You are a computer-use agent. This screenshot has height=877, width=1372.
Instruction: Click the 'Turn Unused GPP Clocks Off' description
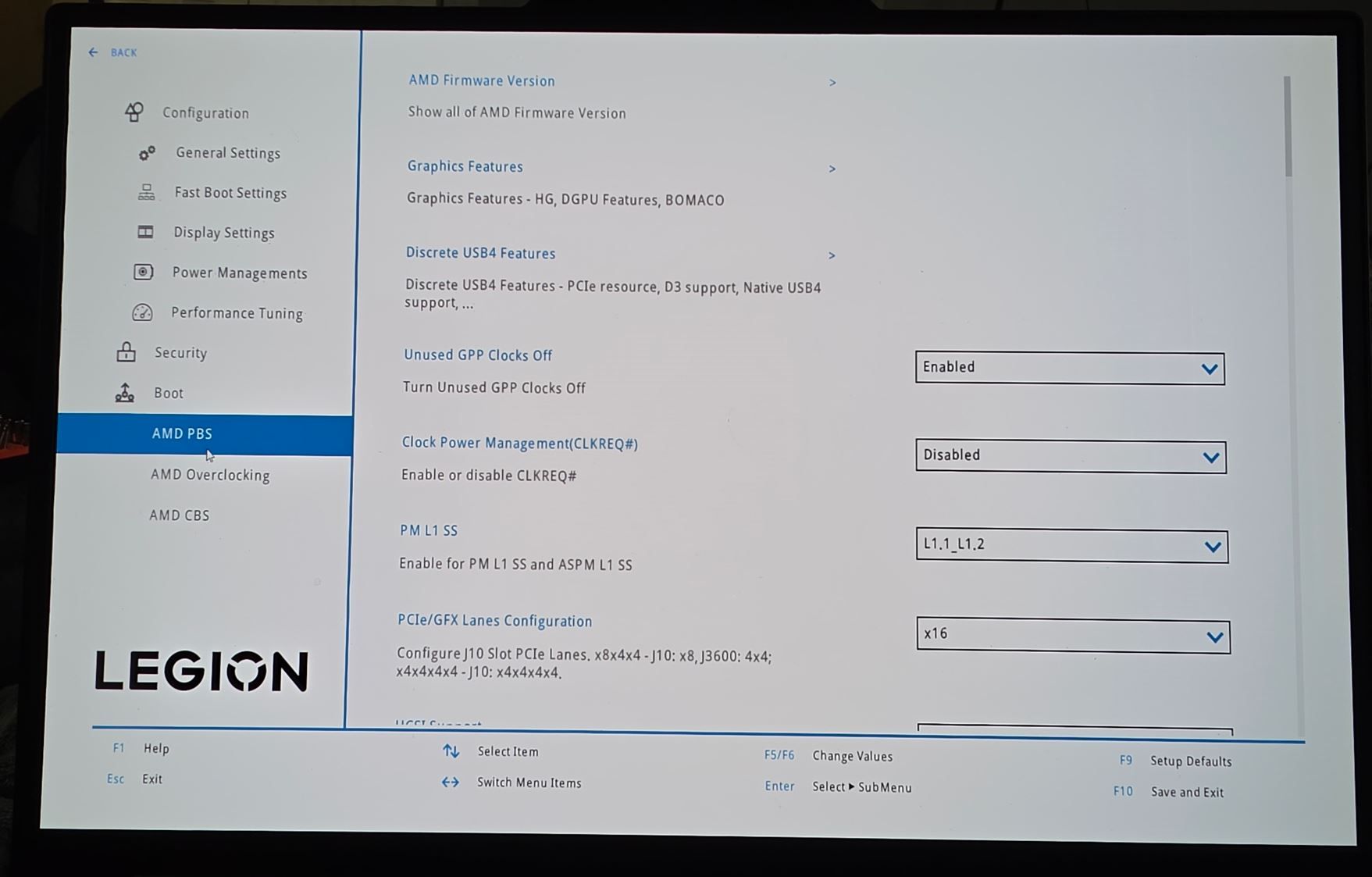click(494, 387)
